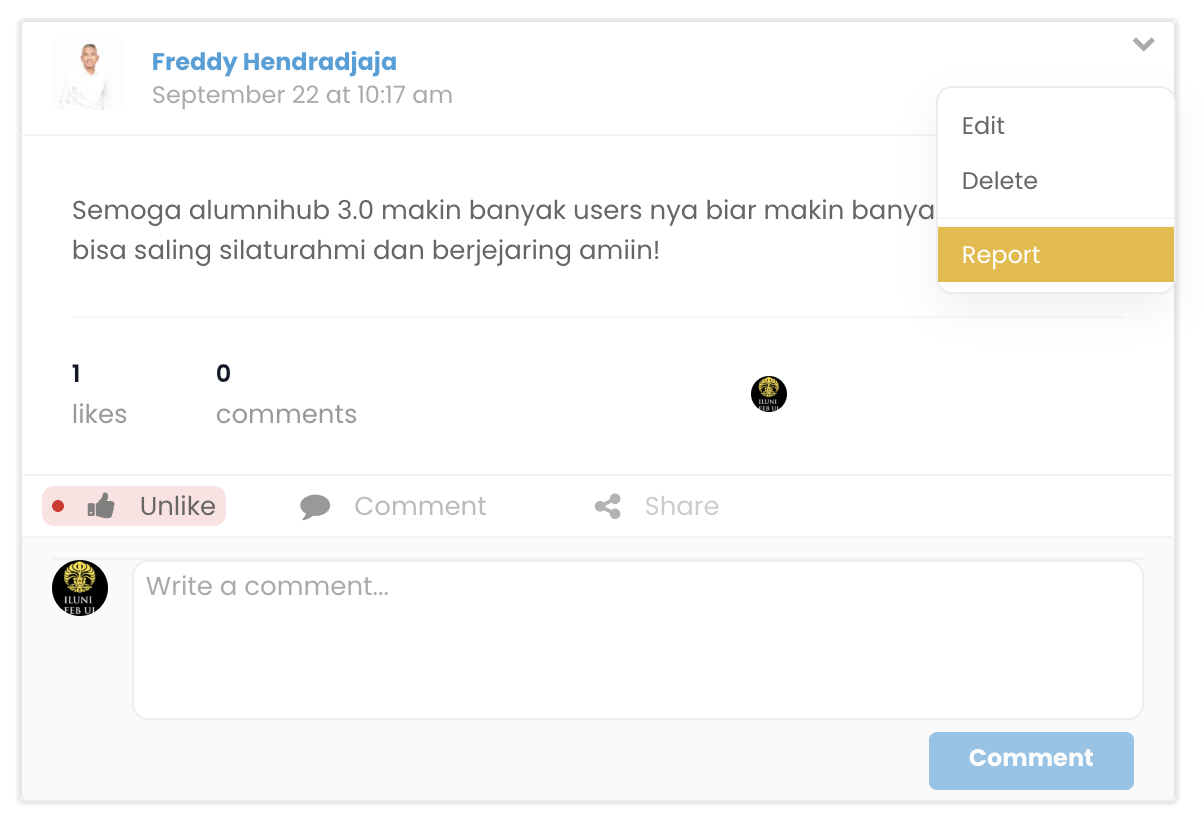Click the share icon beside Share
The height and width of the screenshot is (822, 1202).
pyautogui.click(x=608, y=507)
